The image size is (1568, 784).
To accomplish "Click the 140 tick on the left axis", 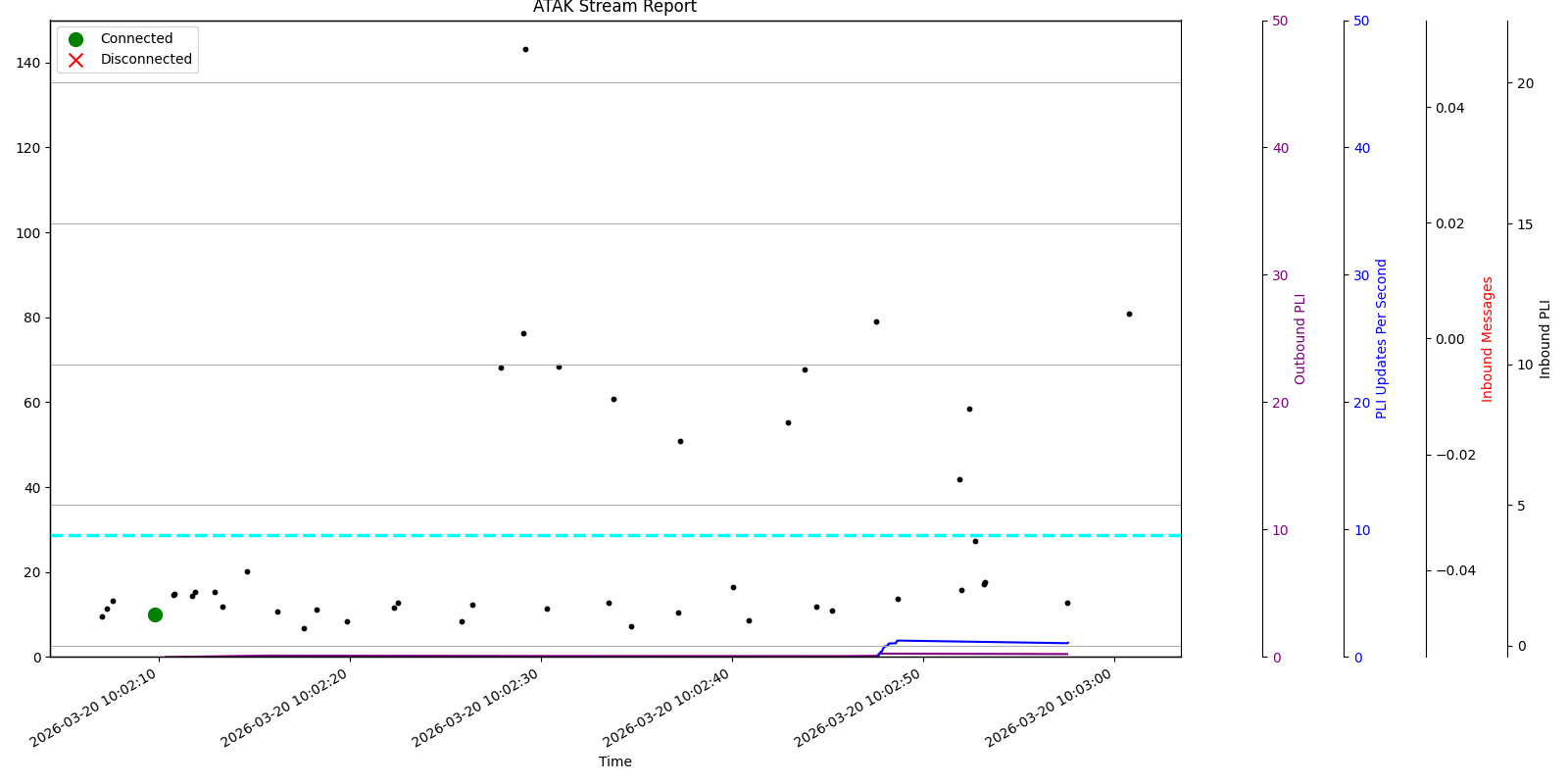I will pos(28,63).
